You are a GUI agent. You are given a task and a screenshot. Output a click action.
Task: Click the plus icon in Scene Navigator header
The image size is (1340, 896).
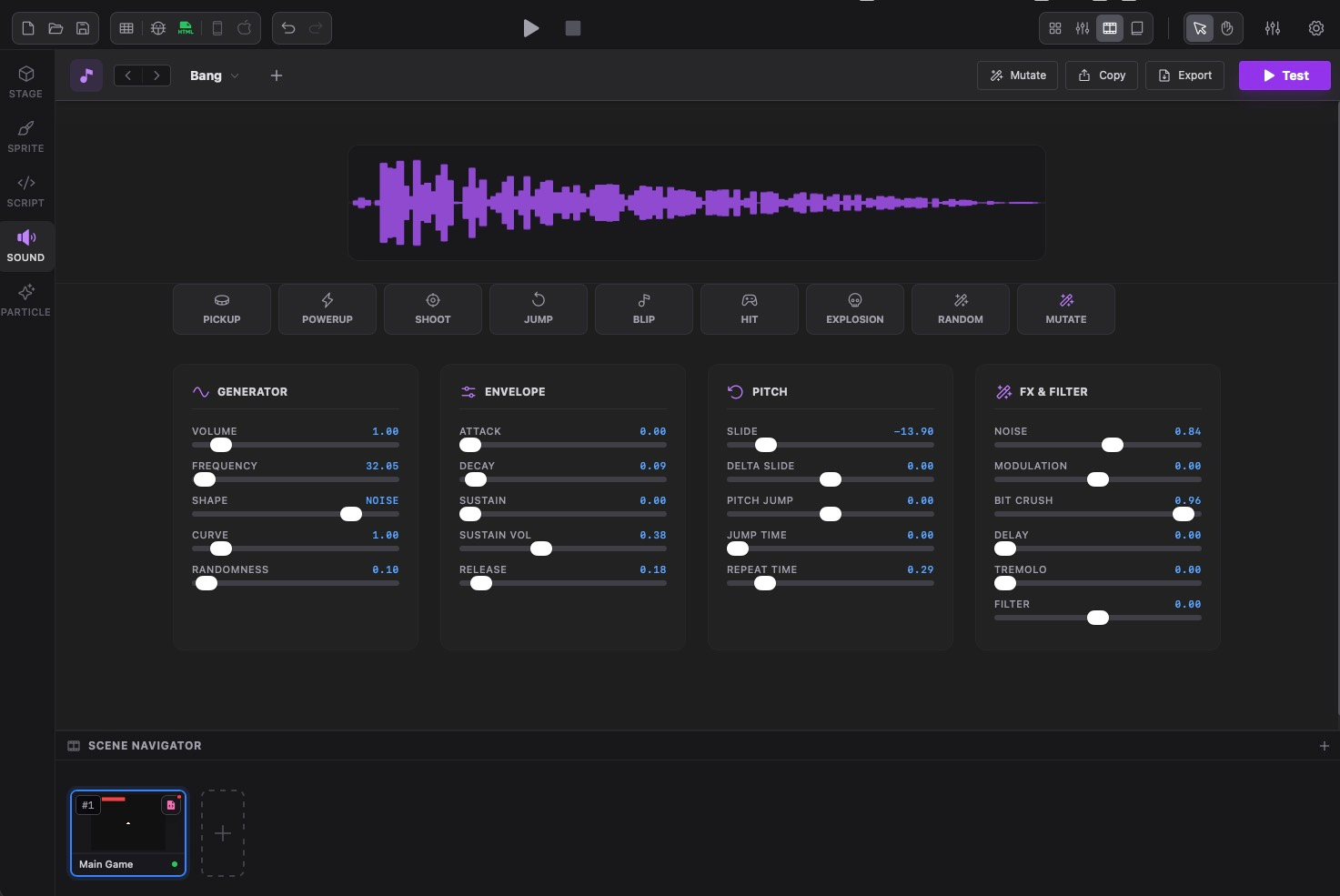coord(1325,746)
